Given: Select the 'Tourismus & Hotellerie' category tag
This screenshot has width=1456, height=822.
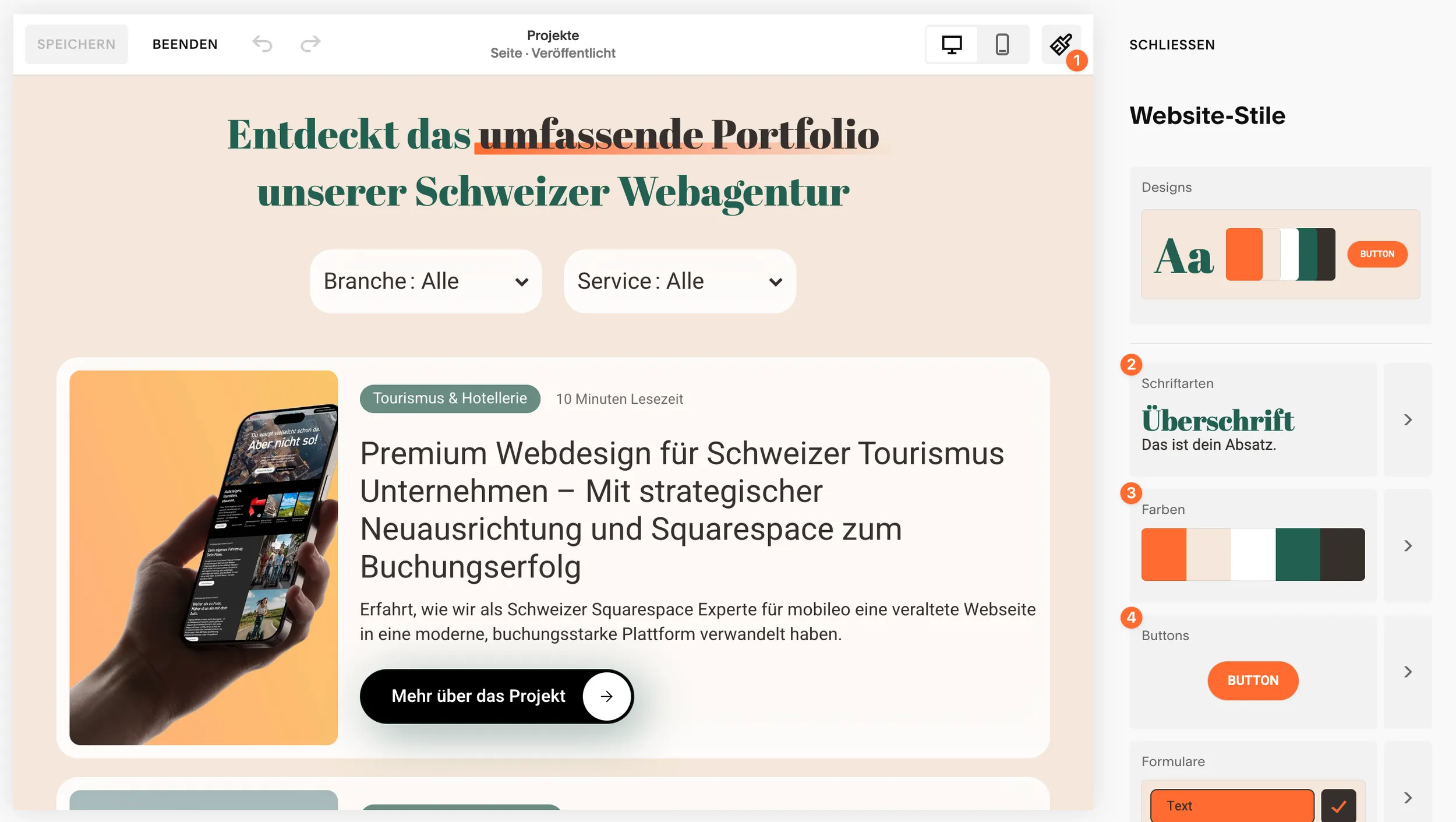Looking at the screenshot, I should coord(450,398).
